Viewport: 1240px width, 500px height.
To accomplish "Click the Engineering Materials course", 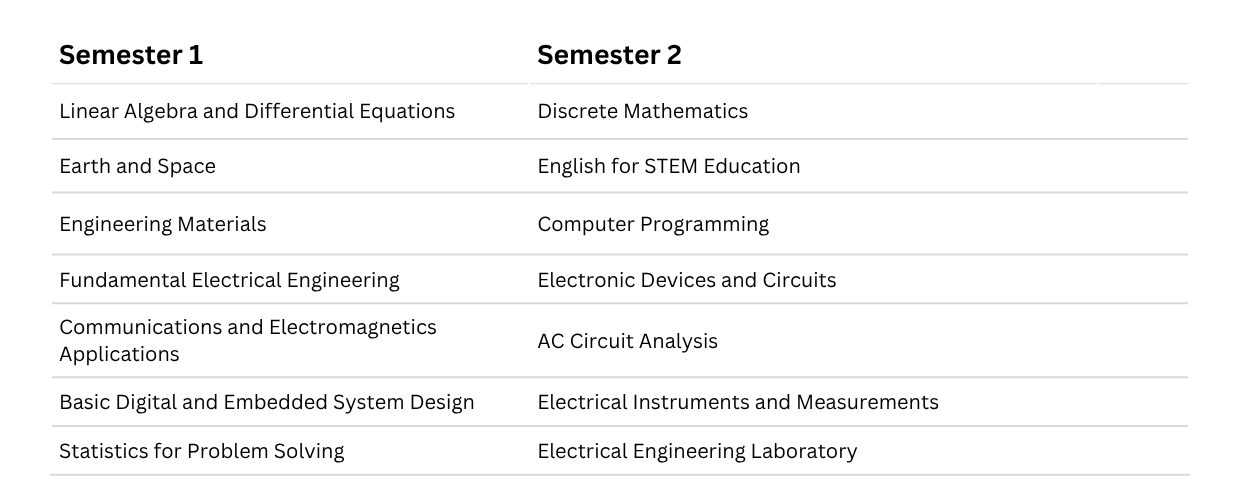I will click(x=162, y=224).
